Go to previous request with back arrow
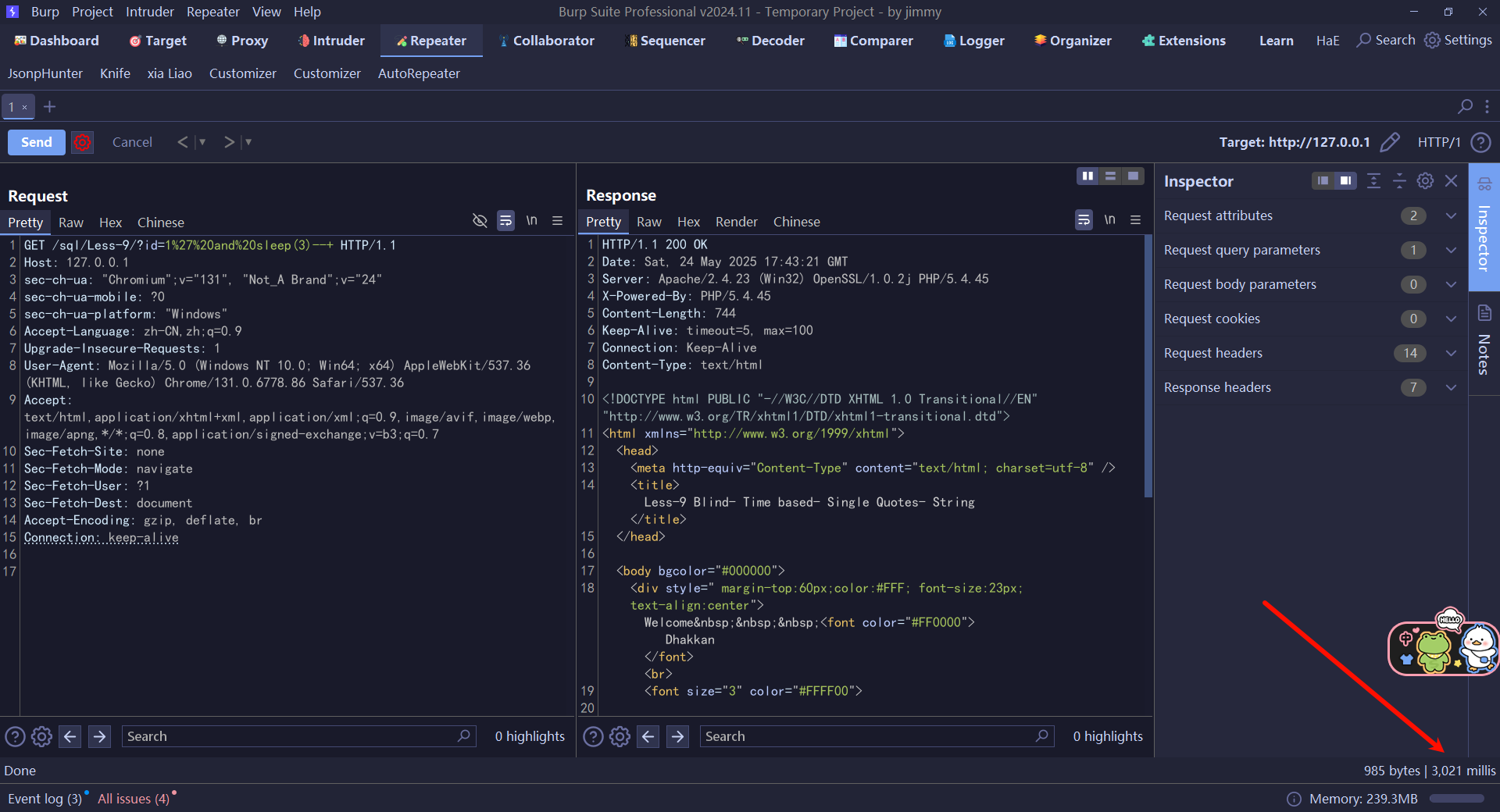 183,142
